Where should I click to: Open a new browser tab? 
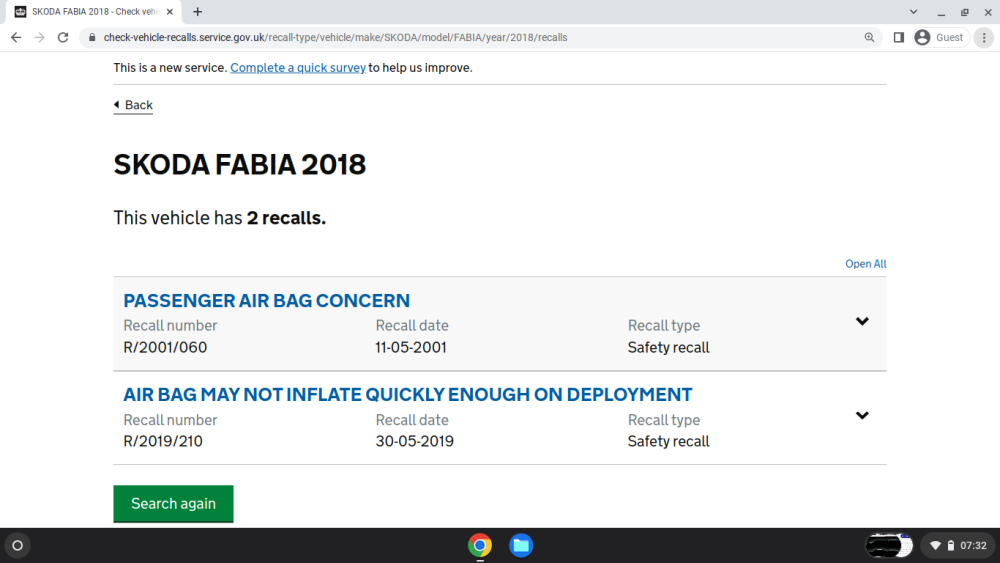(x=198, y=11)
